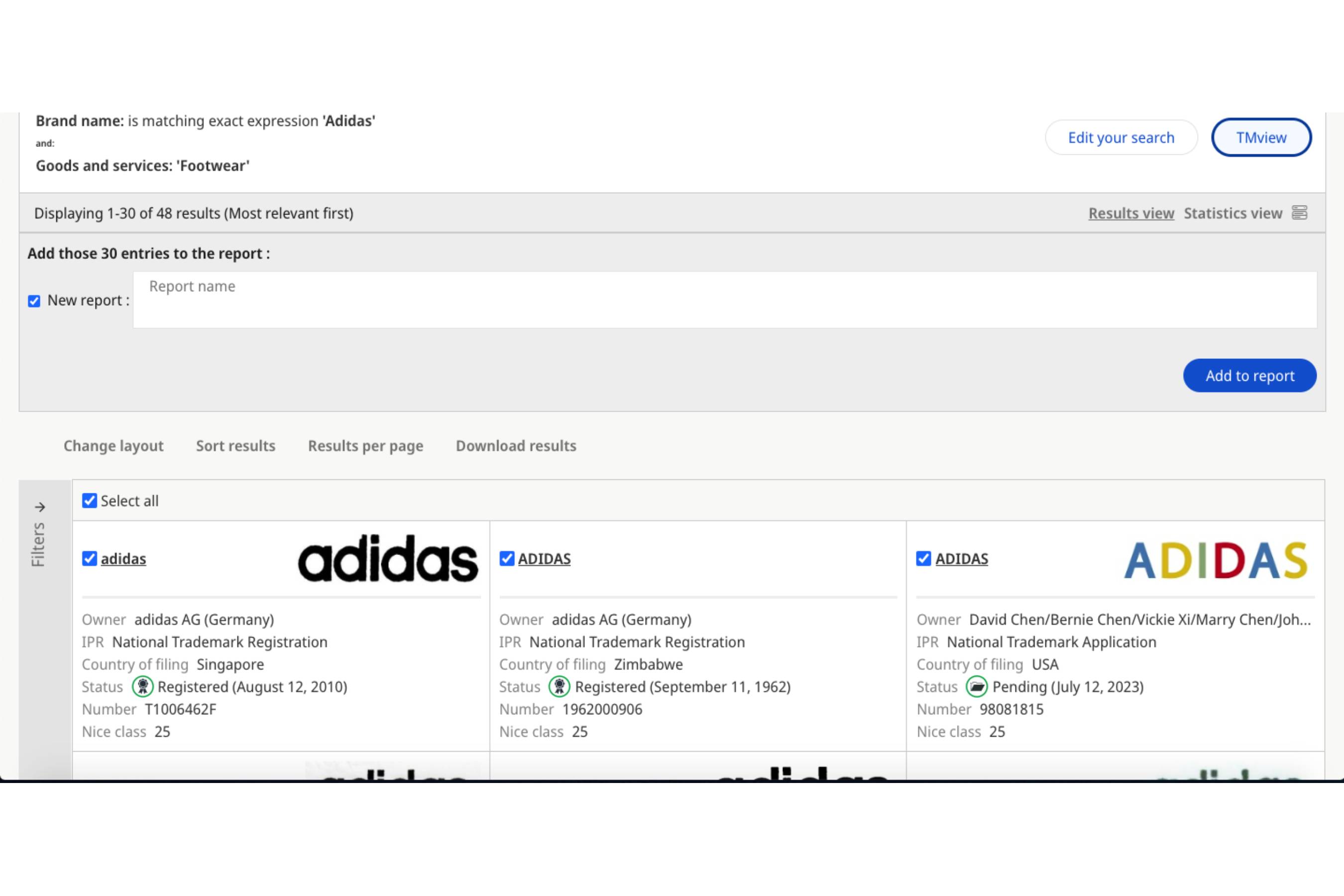Uncheck the New report checkbox

pos(34,301)
